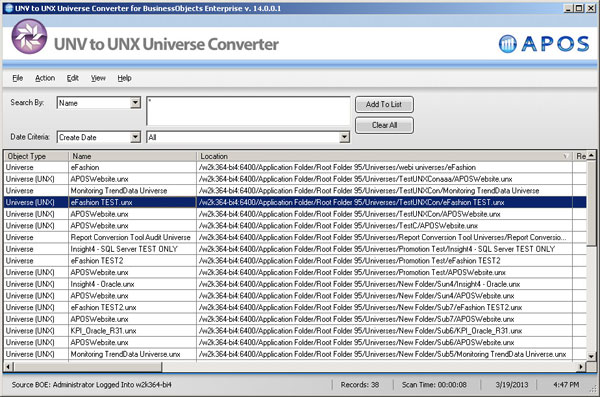Click the 4:47 PM time in status bar
600x397 pixels.
[x=566, y=385]
